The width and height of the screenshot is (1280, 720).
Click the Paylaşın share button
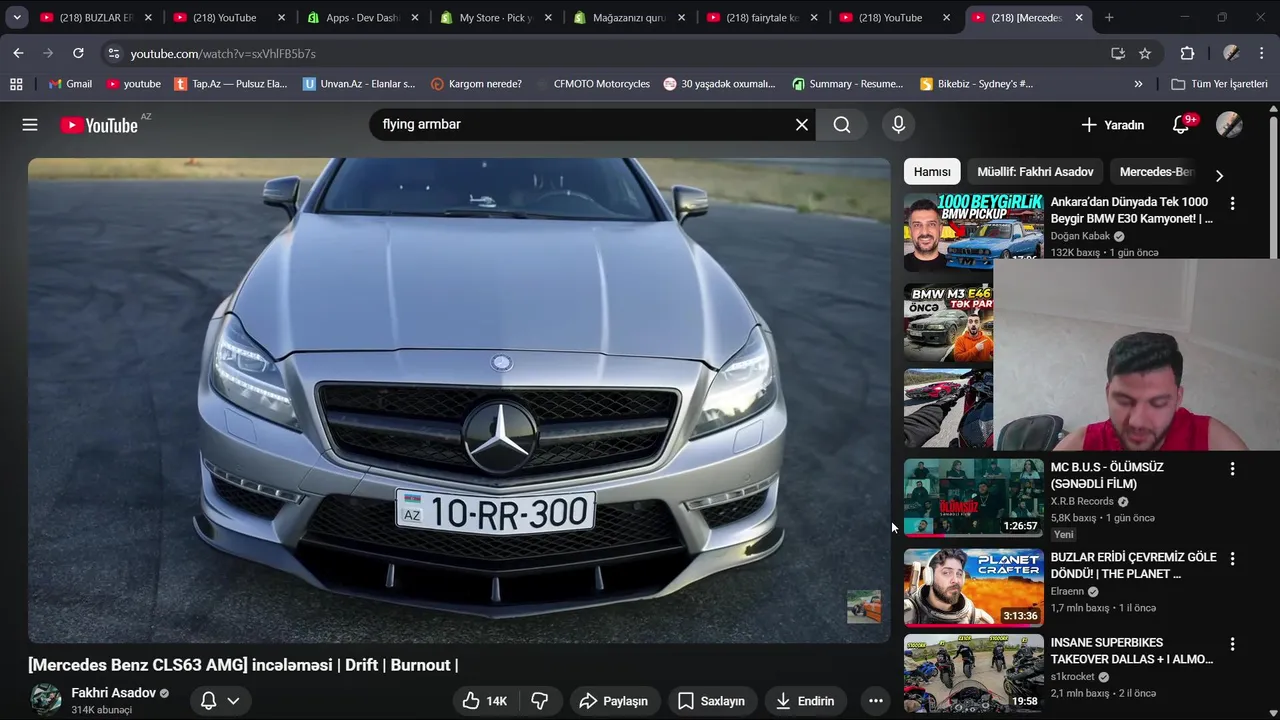tap(613, 701)
